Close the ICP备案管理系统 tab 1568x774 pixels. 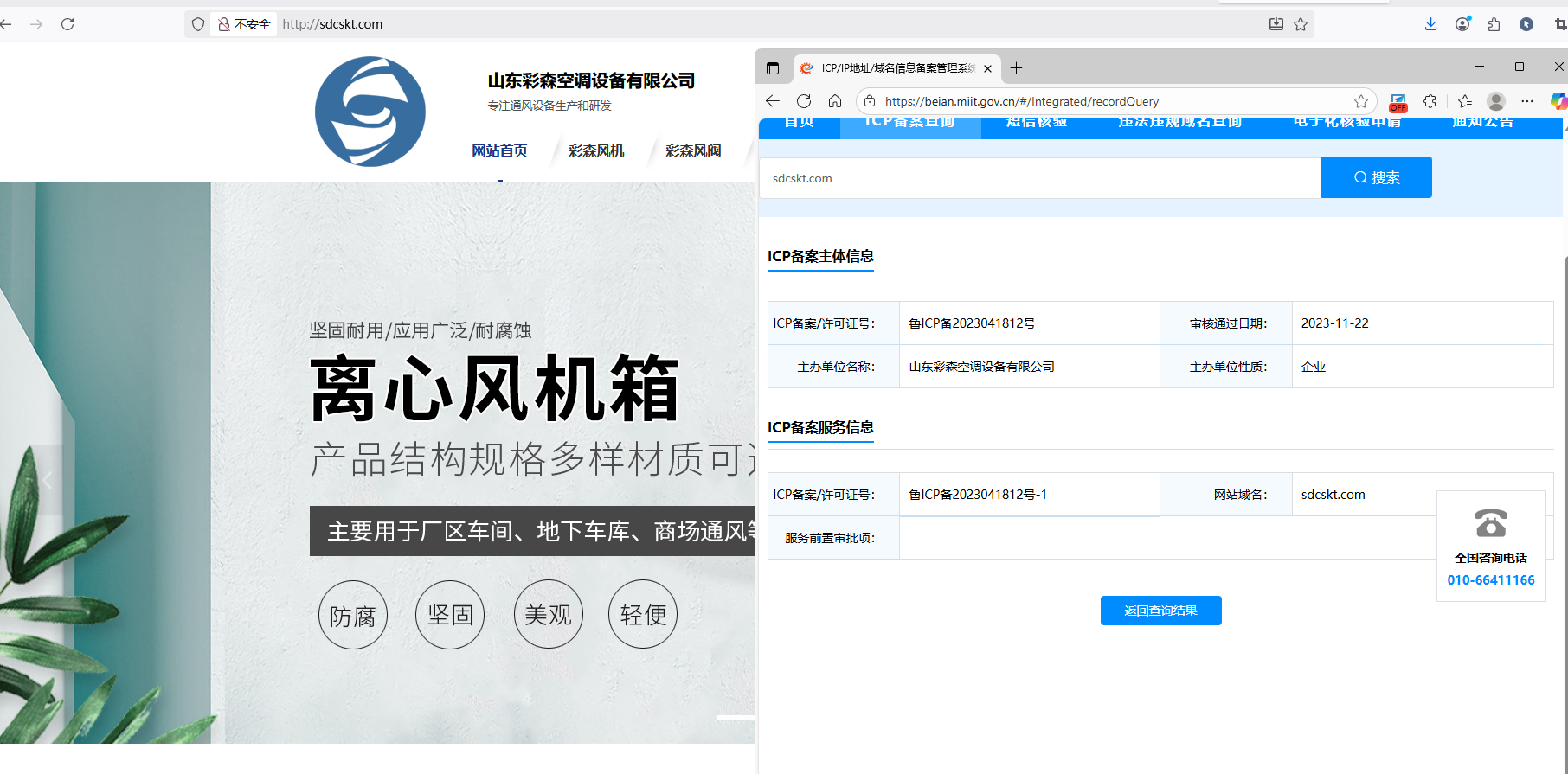tap(987, 68)
